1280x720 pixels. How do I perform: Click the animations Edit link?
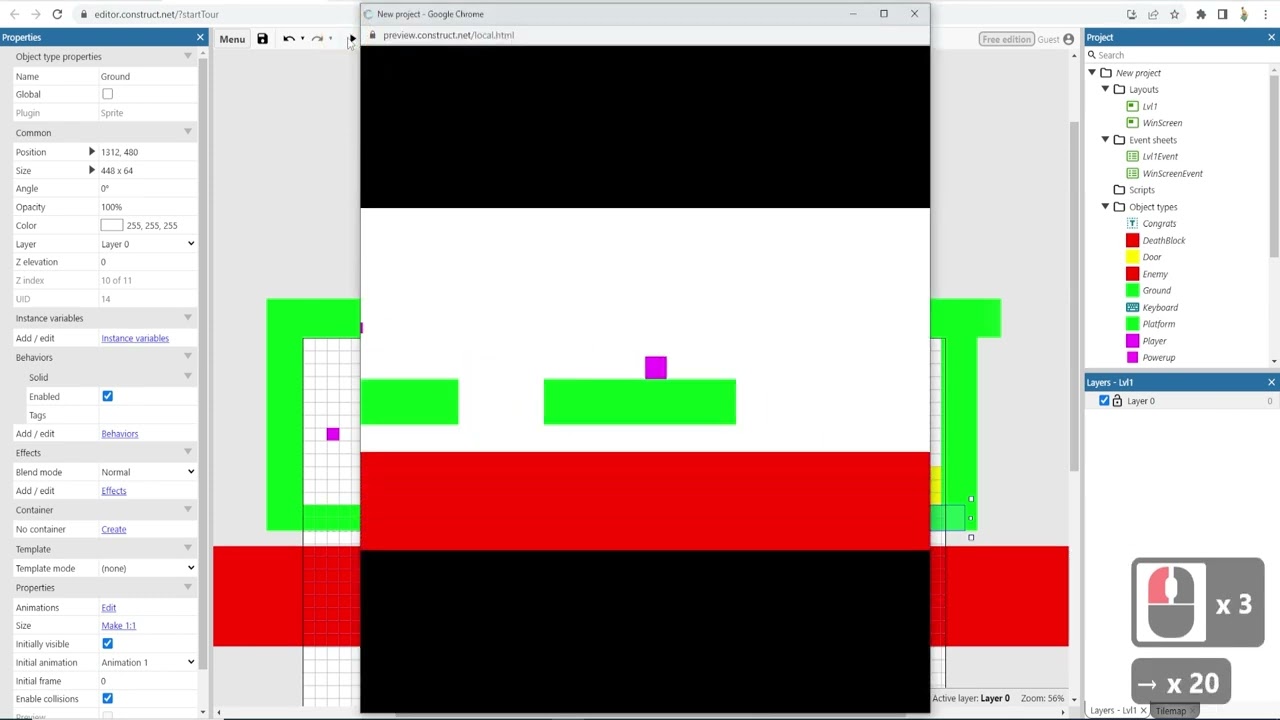pos(108,608)
